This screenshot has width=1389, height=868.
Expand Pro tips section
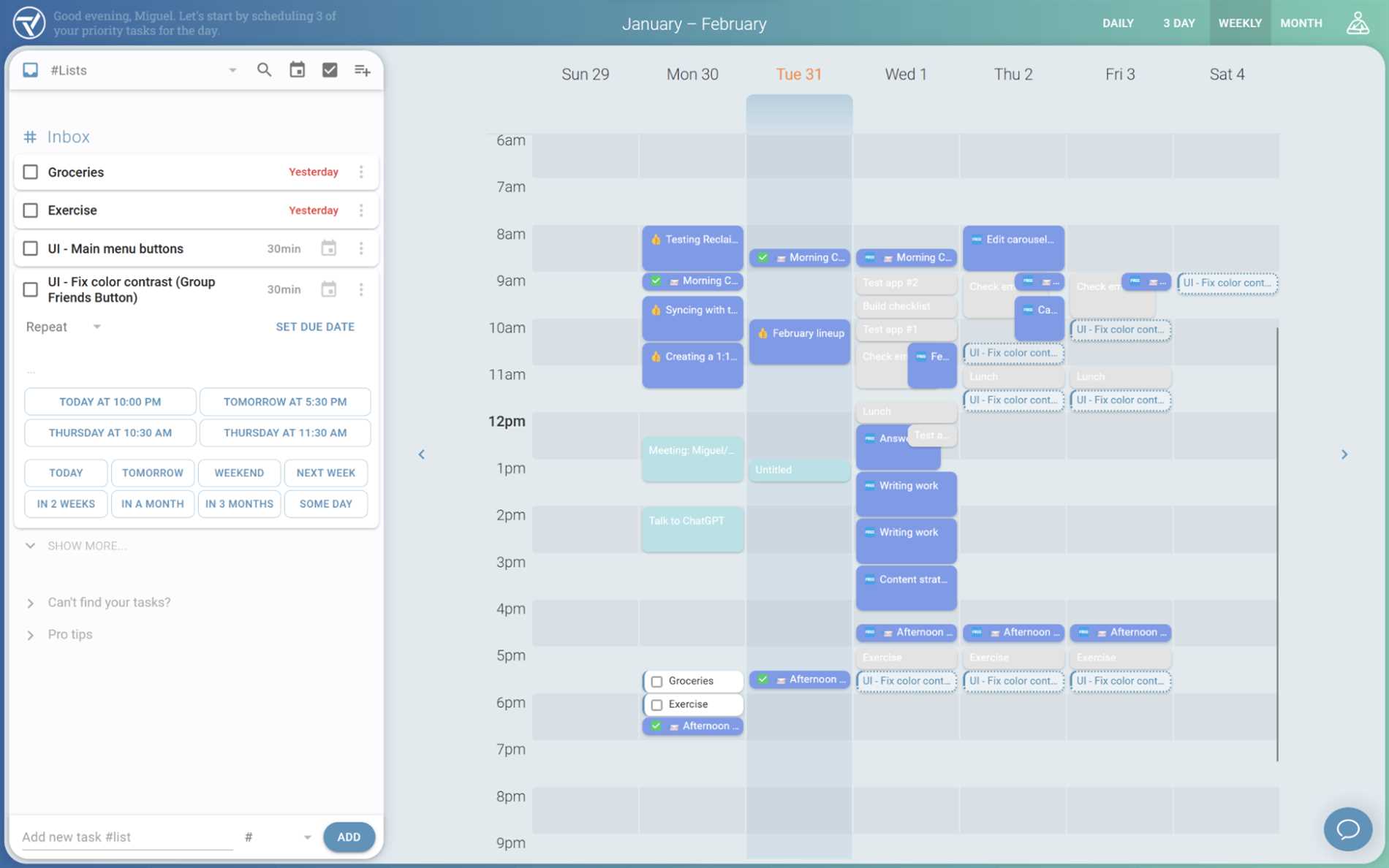pos(60,634)
